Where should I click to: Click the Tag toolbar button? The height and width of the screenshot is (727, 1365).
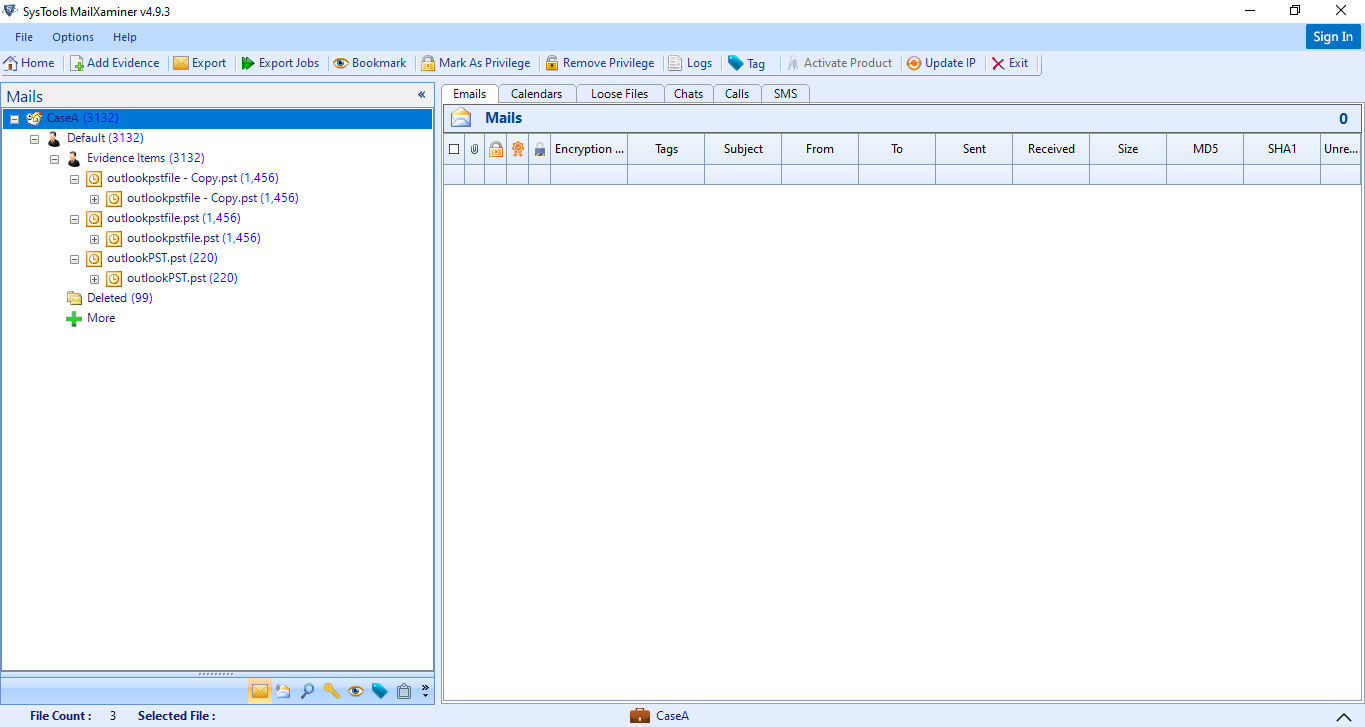pyautogui.click(x=747, y=63)
